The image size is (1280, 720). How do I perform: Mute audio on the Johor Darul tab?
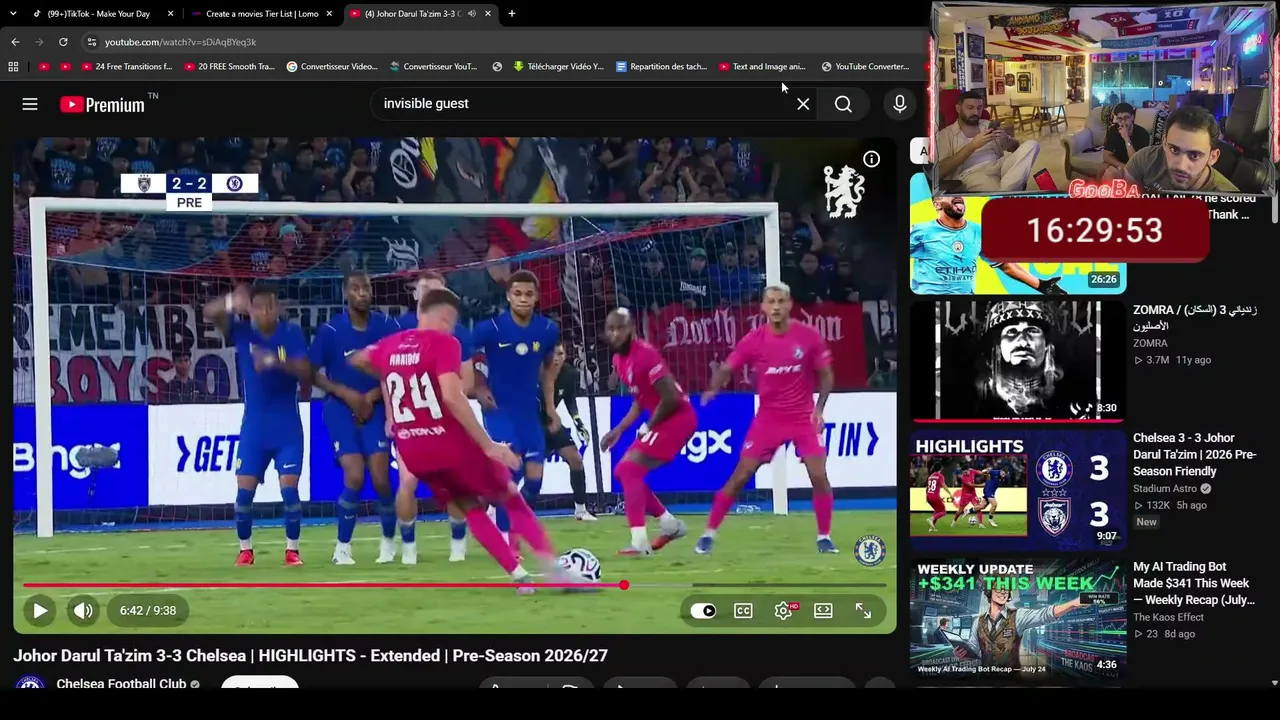click(x=471, y=14)
